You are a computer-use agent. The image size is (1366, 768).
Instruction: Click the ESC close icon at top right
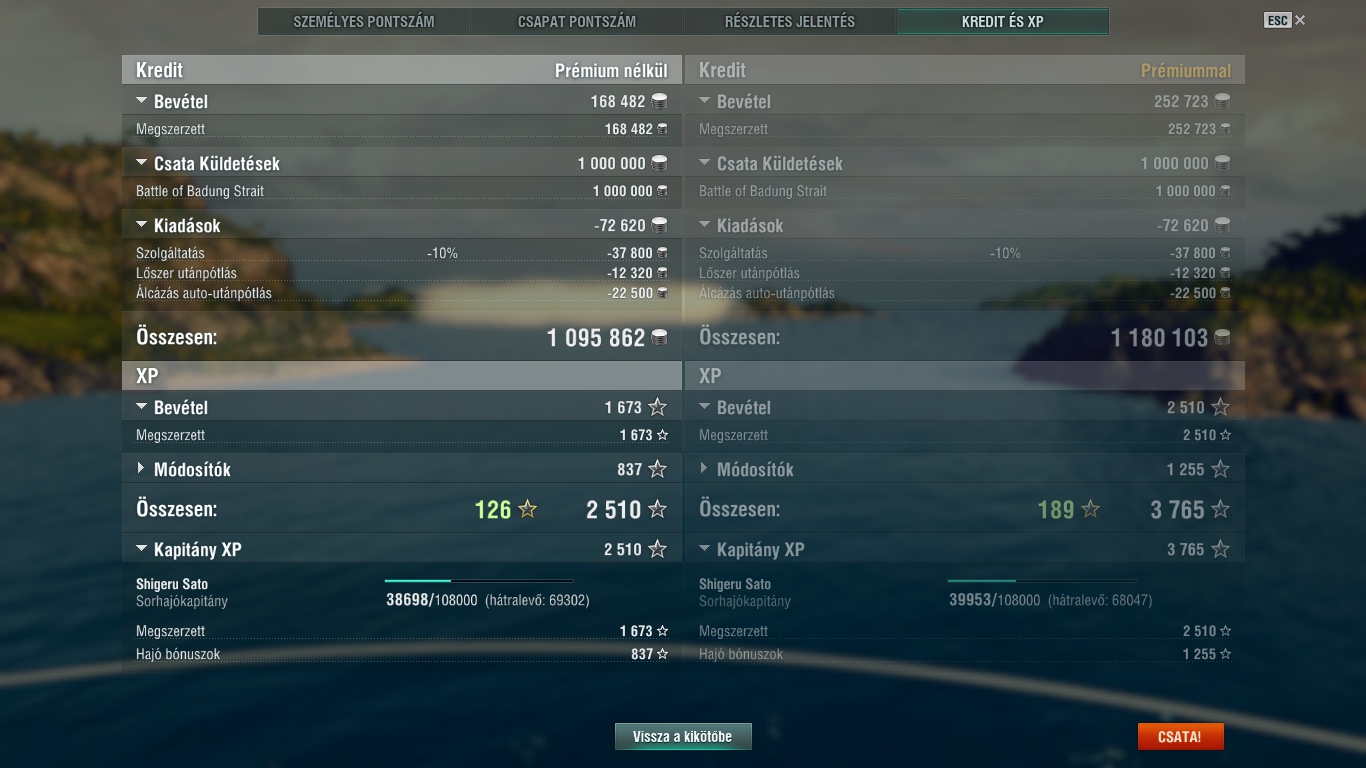pyautogui.click(x=1300, y=20)
